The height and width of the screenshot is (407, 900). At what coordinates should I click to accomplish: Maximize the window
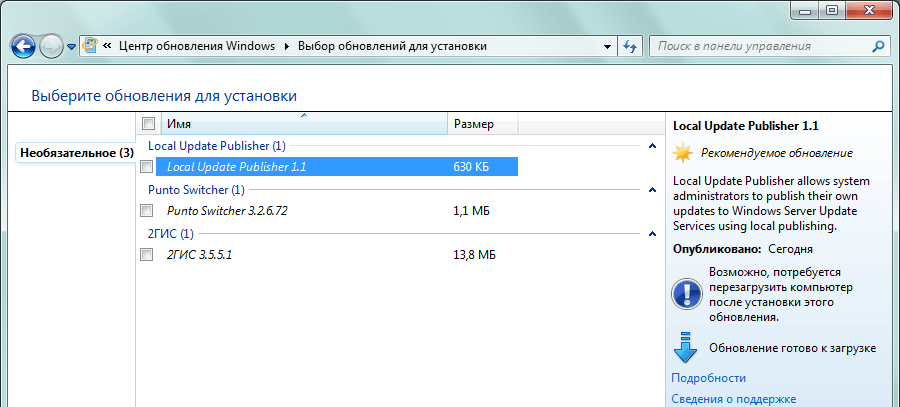click(832, 10)
